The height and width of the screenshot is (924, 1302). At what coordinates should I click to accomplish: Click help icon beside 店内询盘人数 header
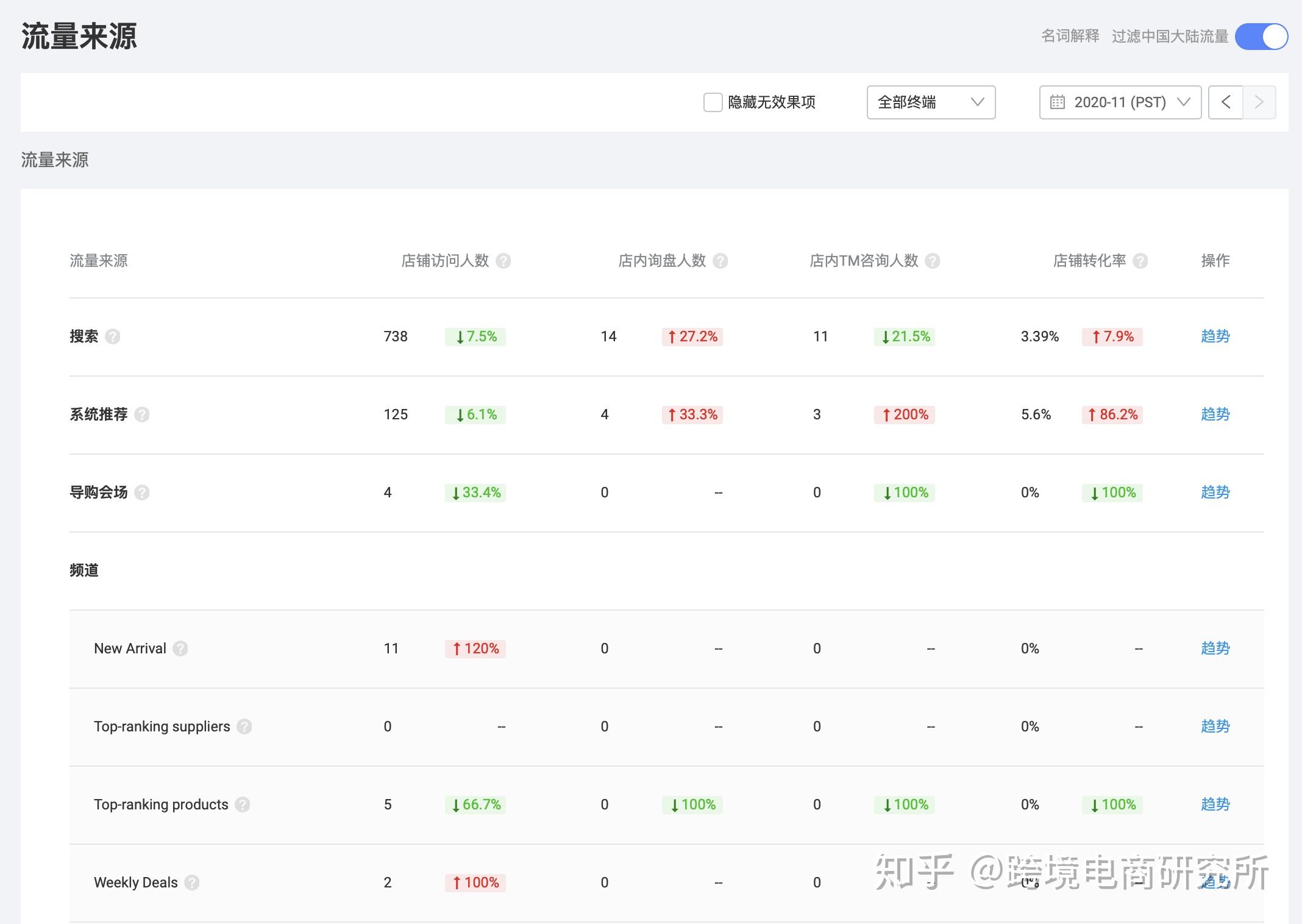coord(720,261)
